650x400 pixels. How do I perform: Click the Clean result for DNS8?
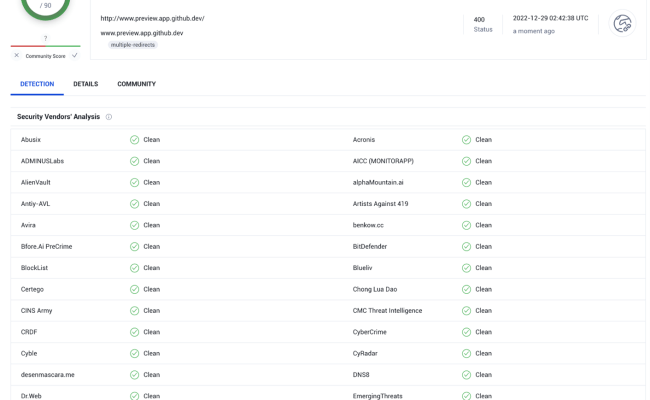(x=483, y=375)
